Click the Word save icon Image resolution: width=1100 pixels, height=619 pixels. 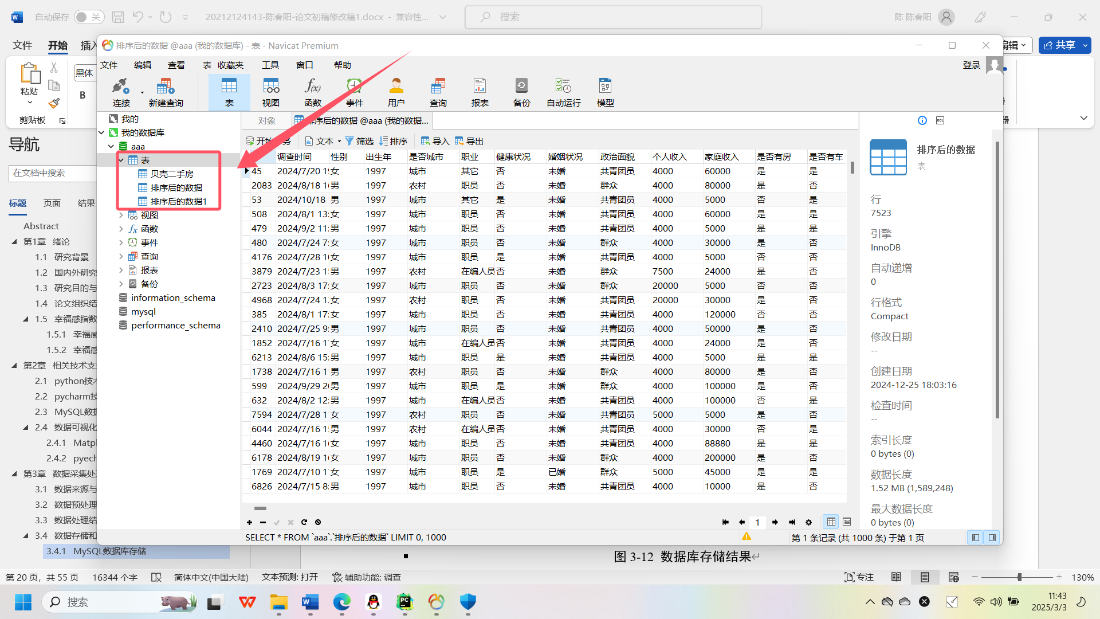(118, 17)
